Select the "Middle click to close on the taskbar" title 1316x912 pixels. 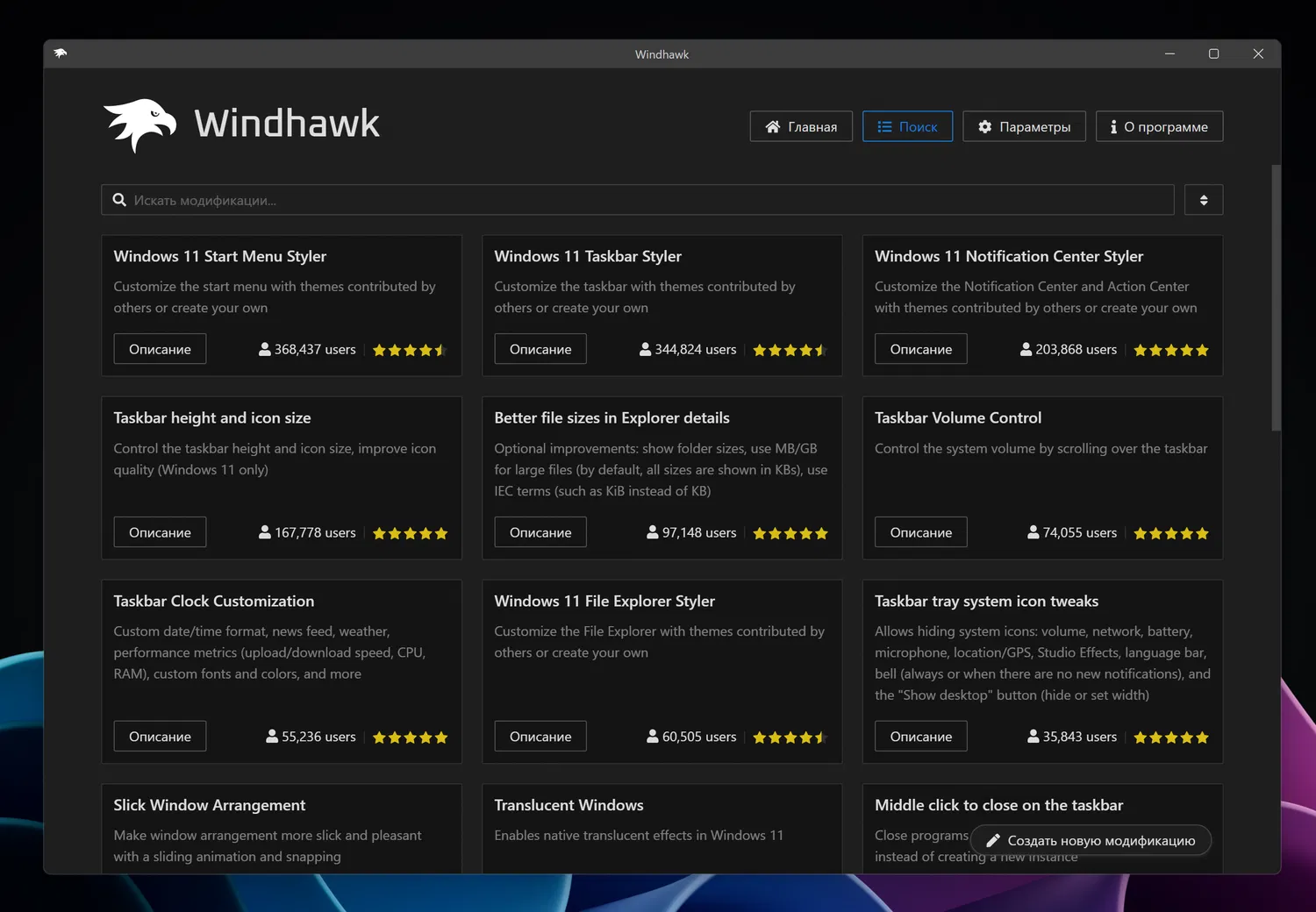(999, 806)
